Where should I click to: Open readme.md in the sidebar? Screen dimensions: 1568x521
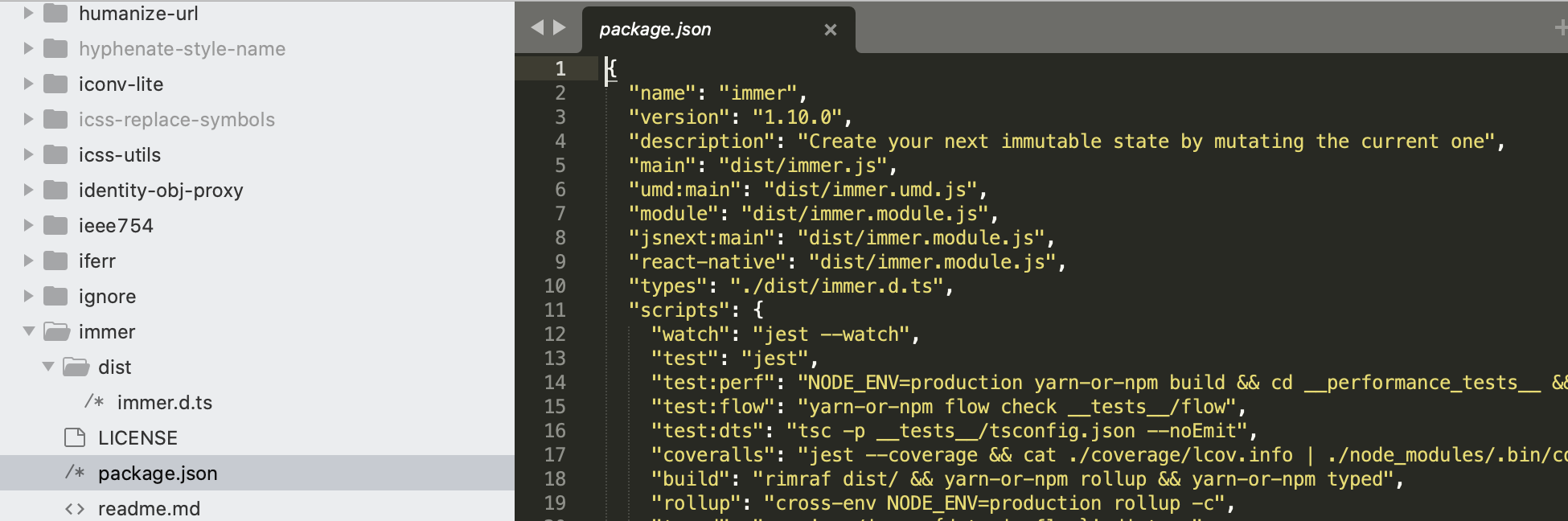point(149,508)
